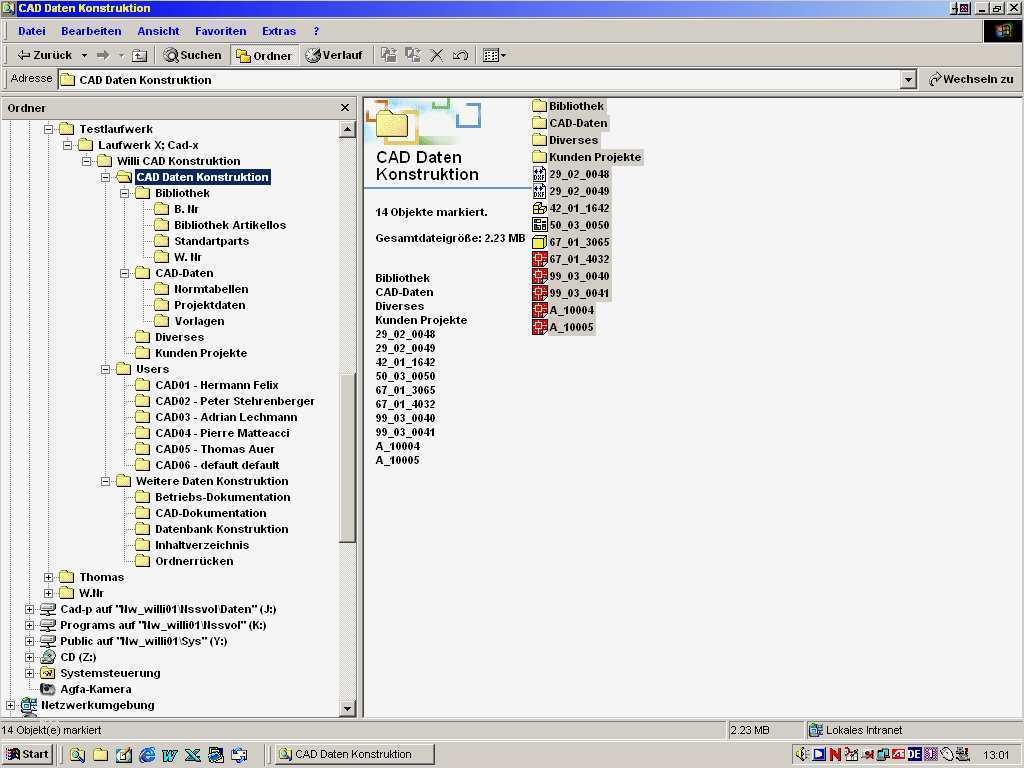Open the A_10004 CAD file

pos(570,310)
